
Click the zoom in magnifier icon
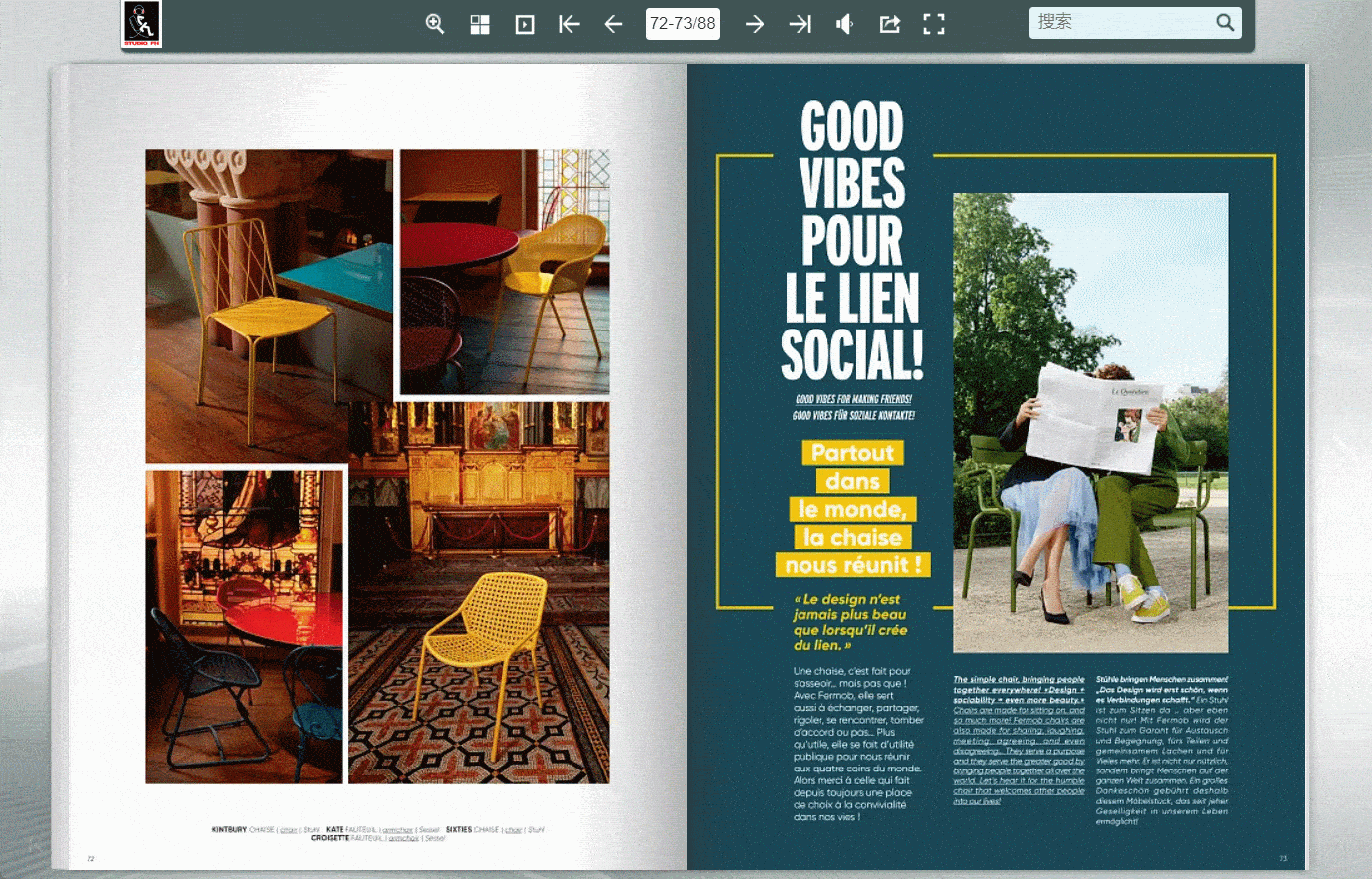435,24
